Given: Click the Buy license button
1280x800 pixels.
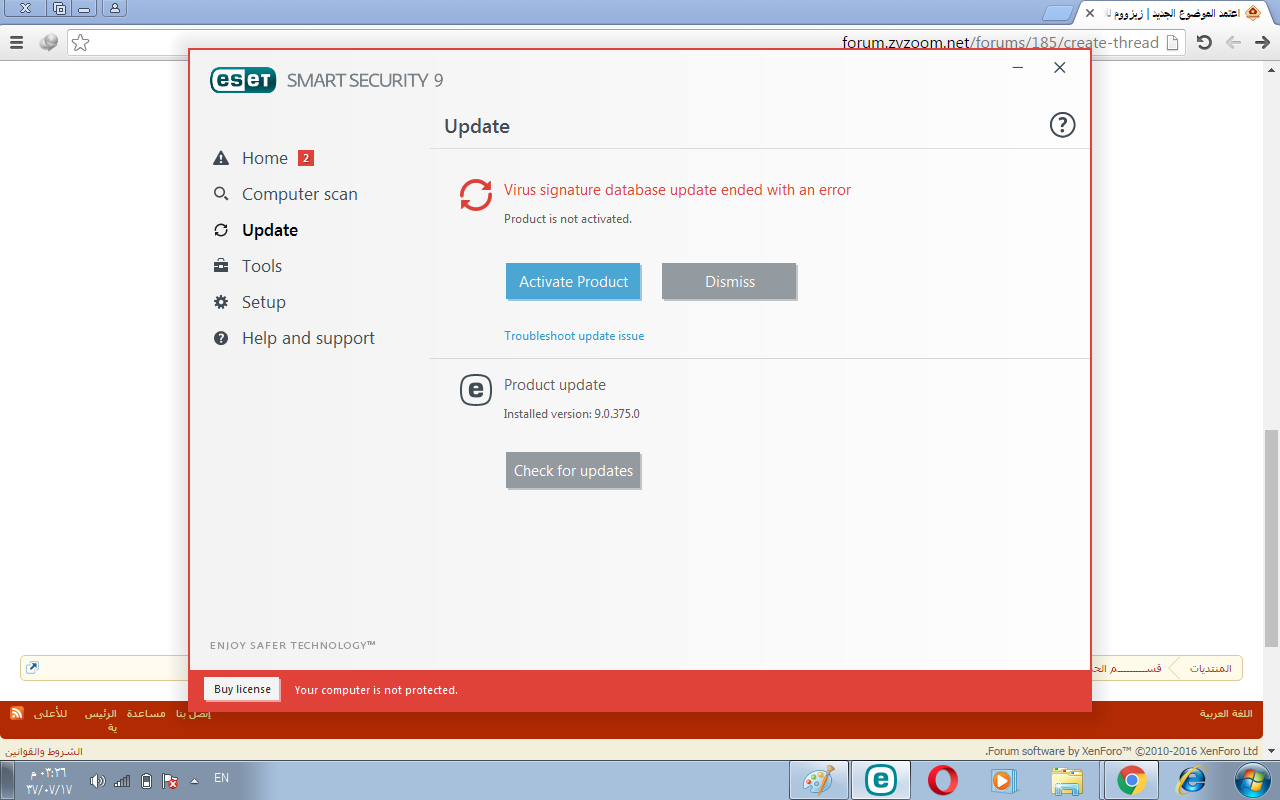Looking at the screenshot, I should pos(242,689).
